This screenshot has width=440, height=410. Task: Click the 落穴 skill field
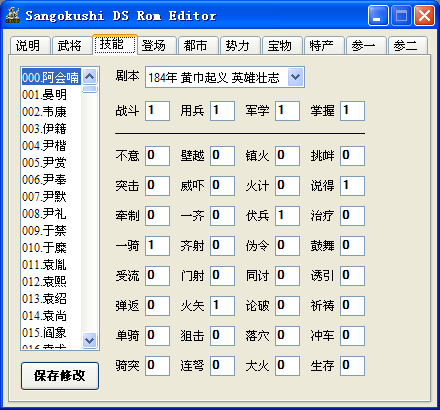coord(287,336)
